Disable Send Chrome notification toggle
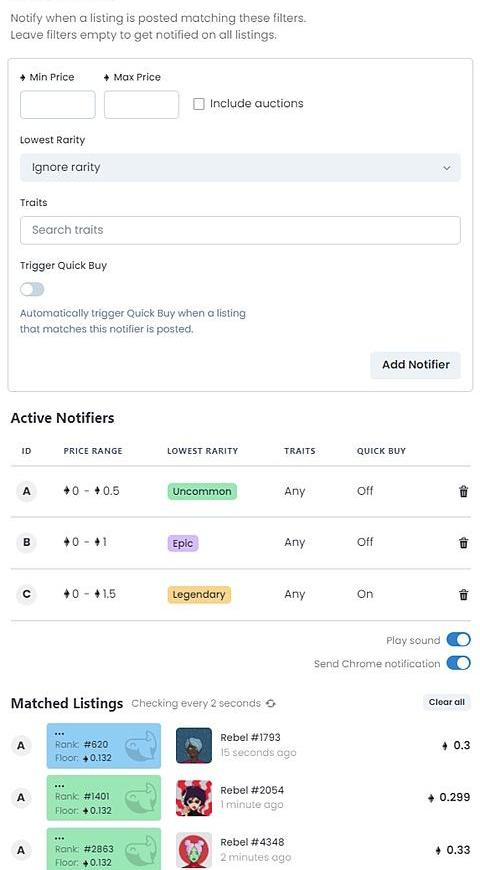 pos(458,663)
